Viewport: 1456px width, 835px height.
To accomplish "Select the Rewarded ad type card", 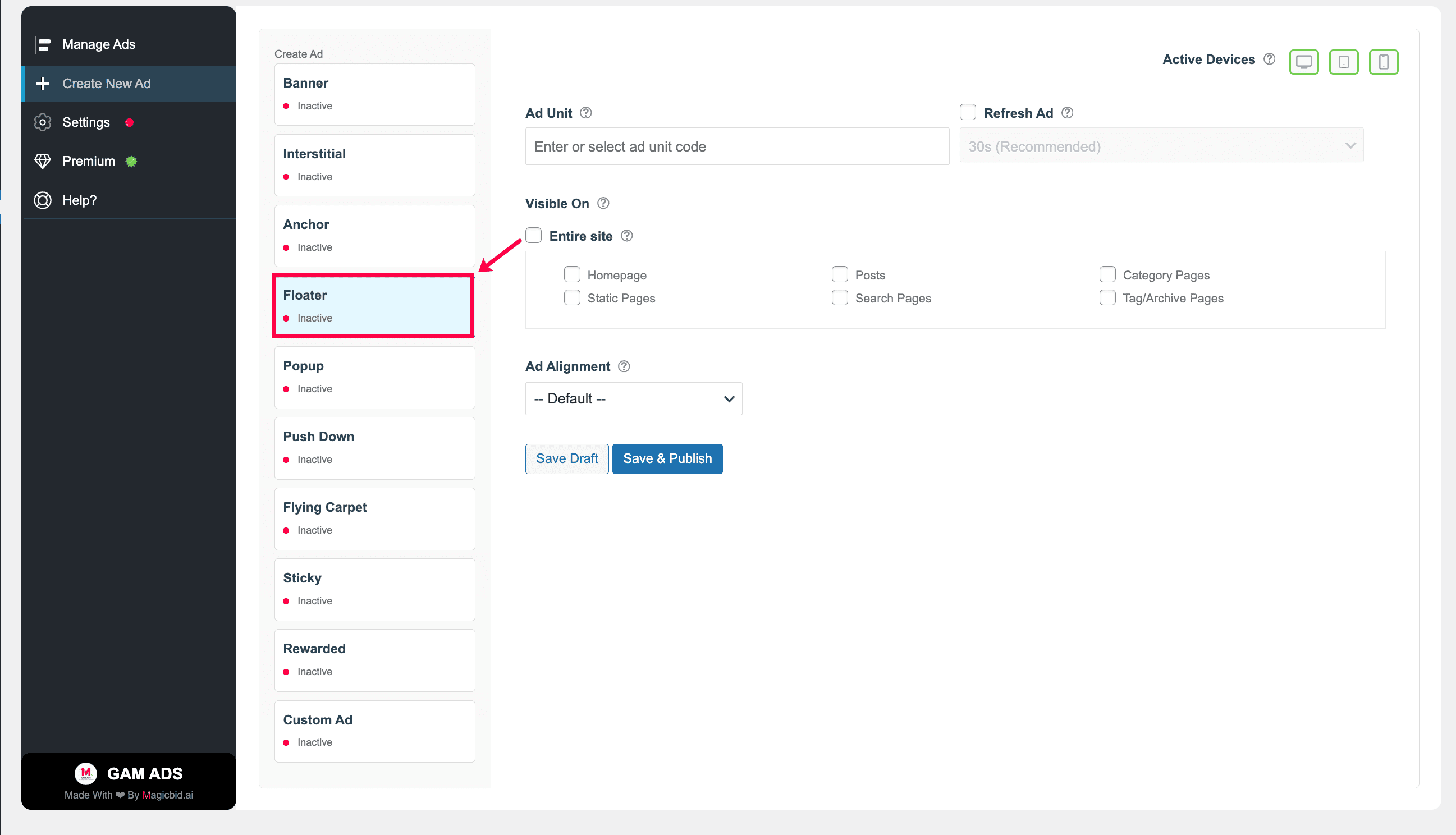I will tap(374, 660).
